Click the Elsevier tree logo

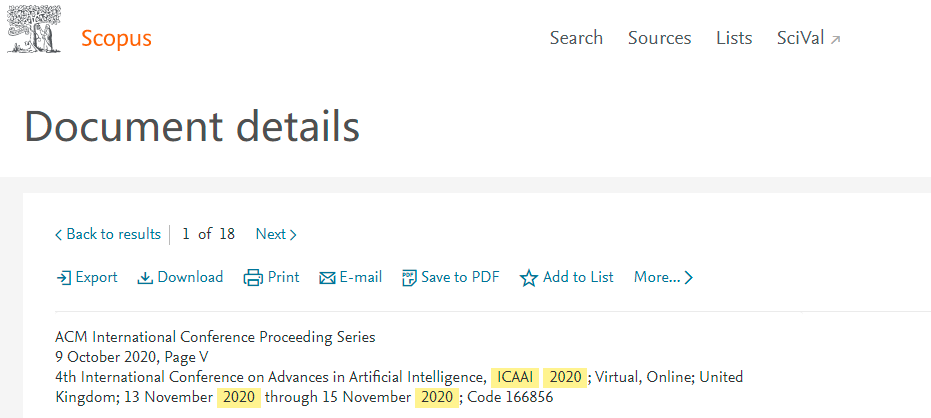click(x=34, y=30)
